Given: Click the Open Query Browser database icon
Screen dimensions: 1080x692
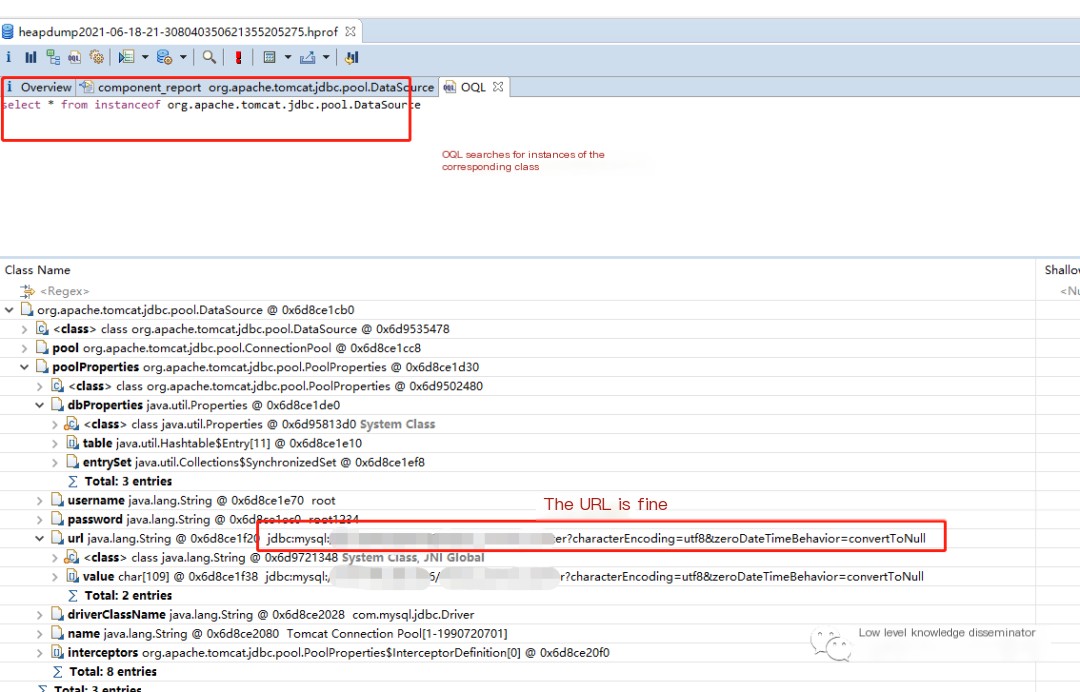Looking at the screenshot, I should (x=165, y=57).
